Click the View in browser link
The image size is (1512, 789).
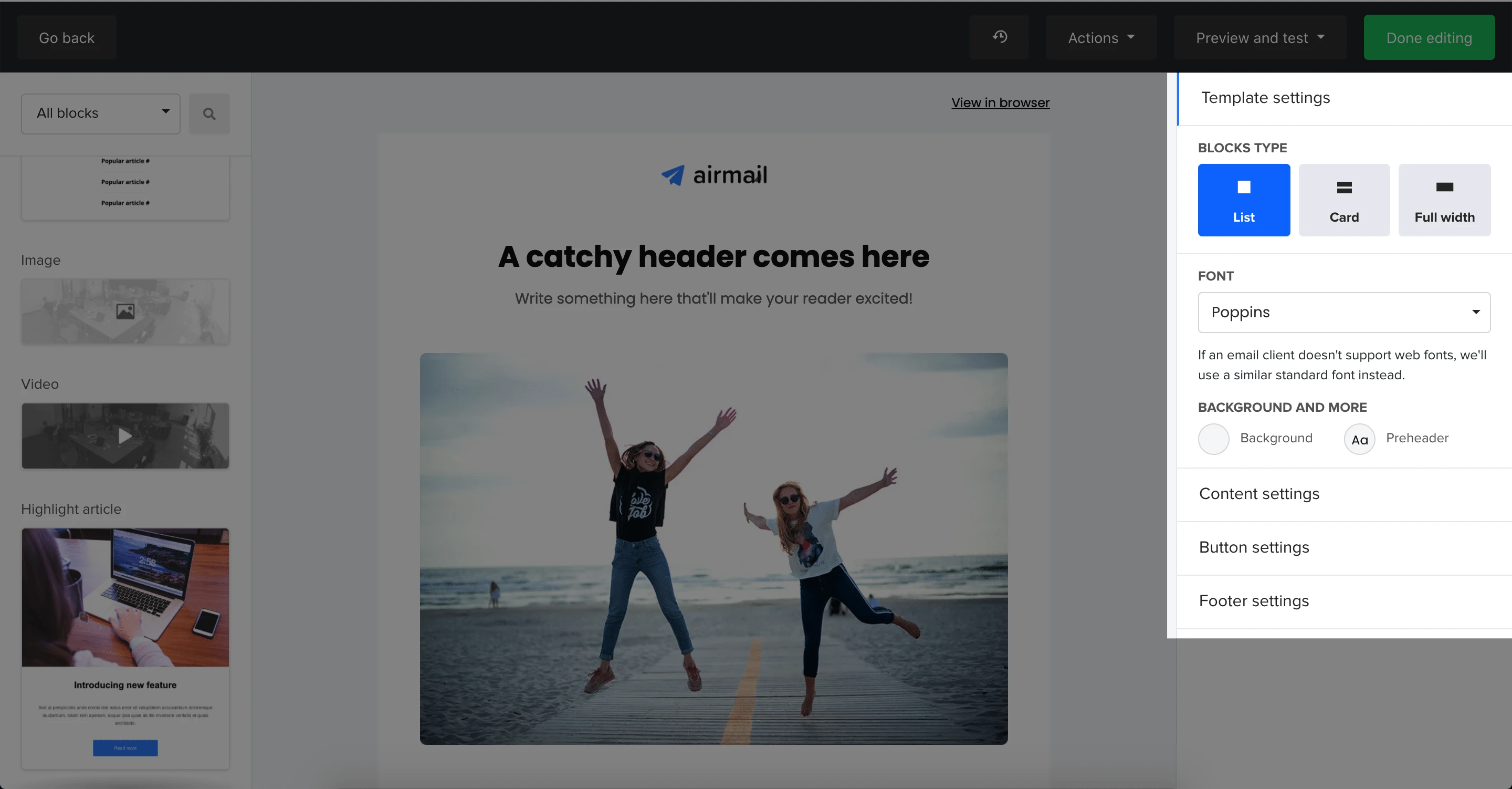click(1000, 103)
